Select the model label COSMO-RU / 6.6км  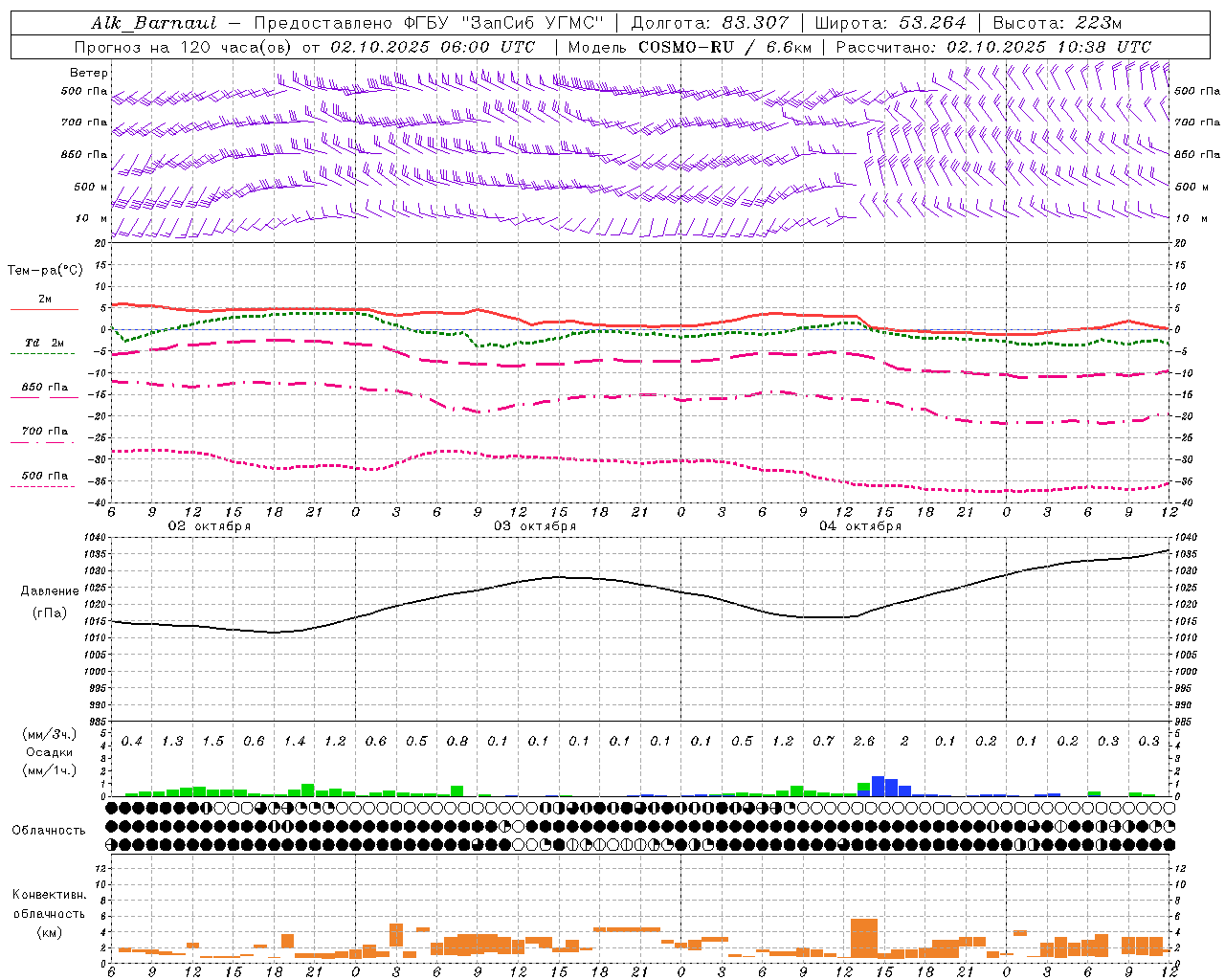[x=724, y=47]
